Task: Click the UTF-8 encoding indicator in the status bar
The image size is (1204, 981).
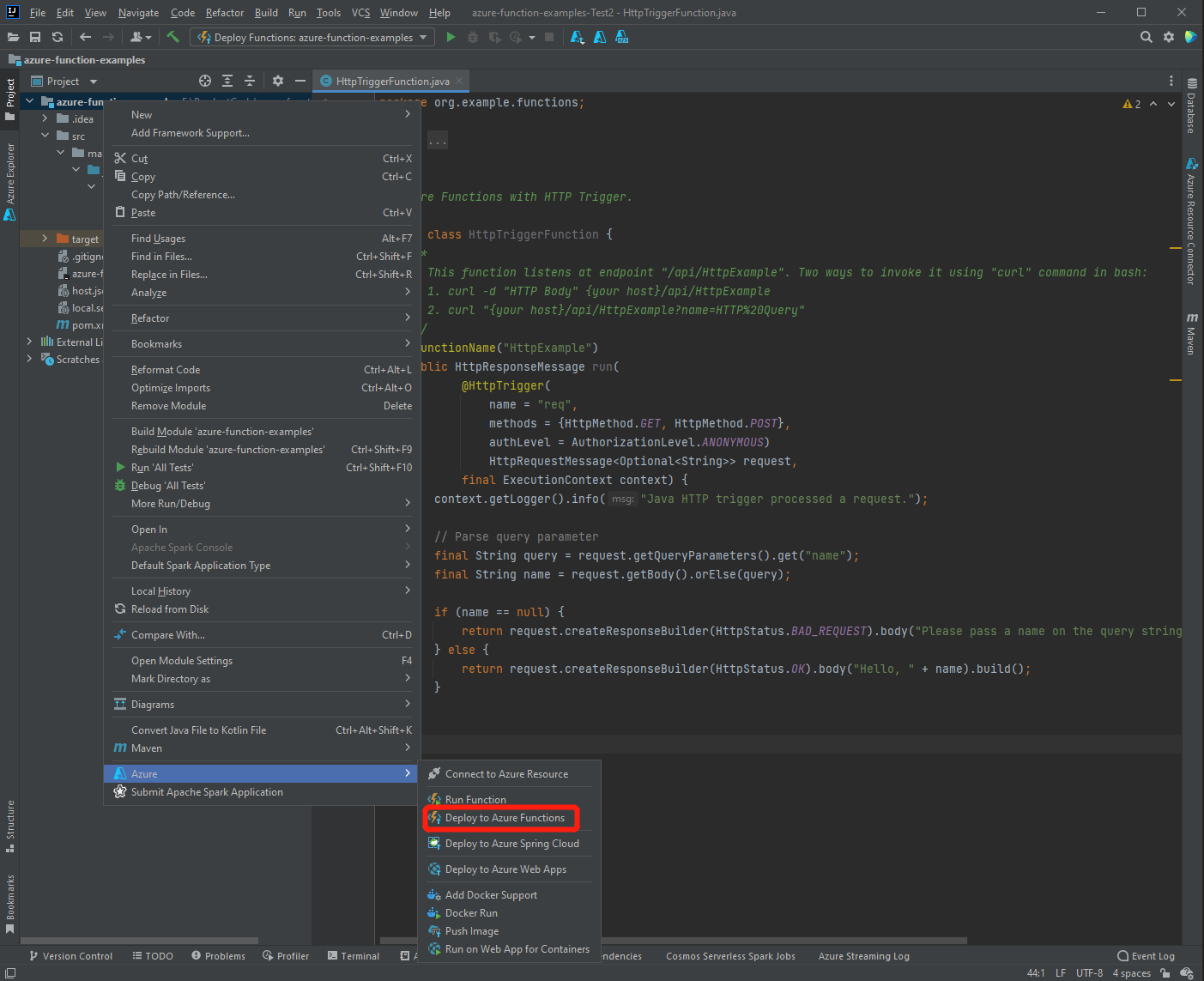Action: pos(1089,973)
